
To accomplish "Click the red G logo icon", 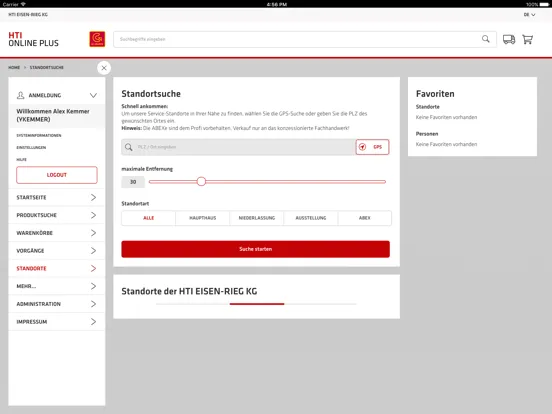I will (97, 39).
